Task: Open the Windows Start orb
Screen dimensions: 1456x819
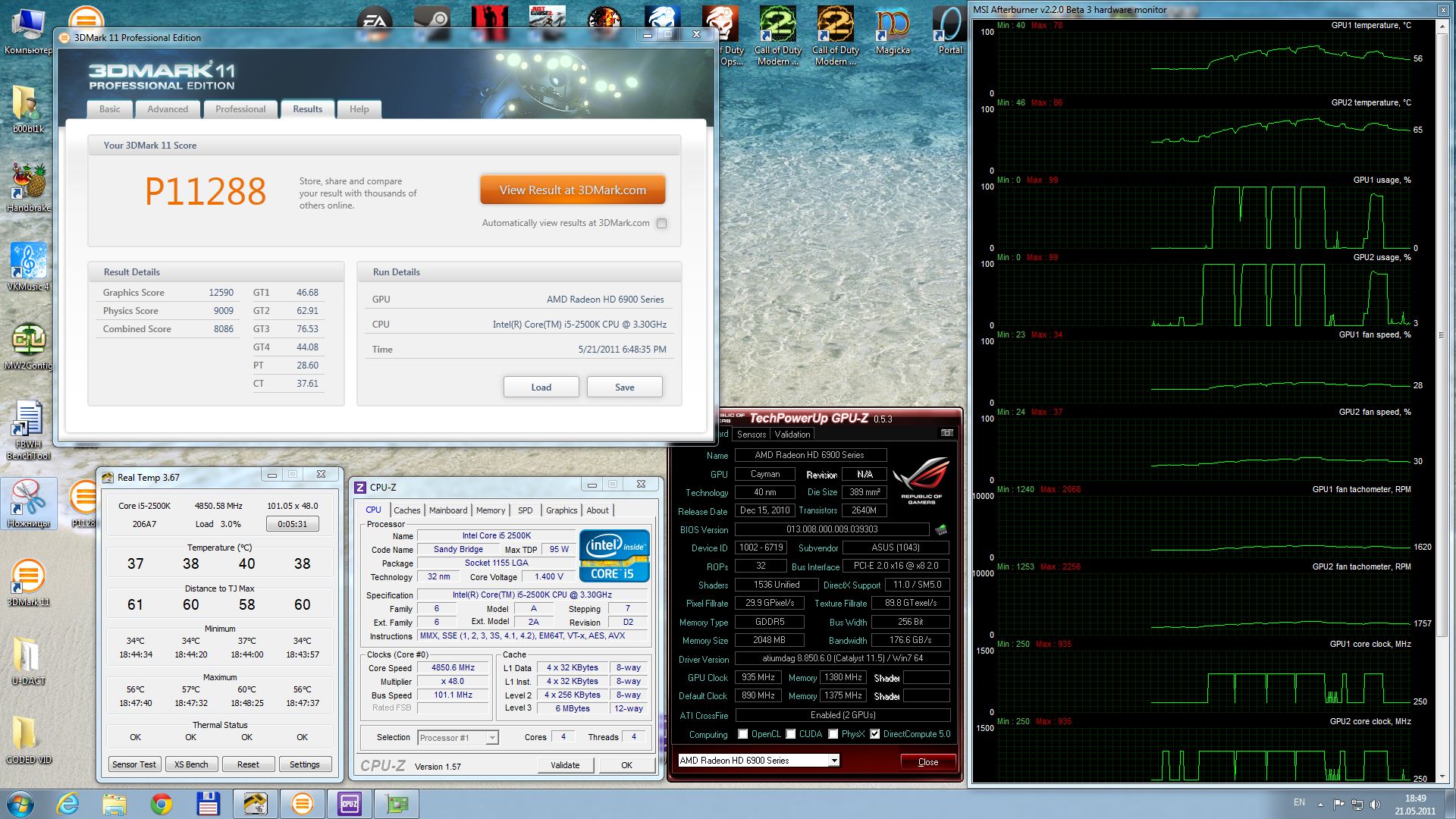Action: click(20, 804)
